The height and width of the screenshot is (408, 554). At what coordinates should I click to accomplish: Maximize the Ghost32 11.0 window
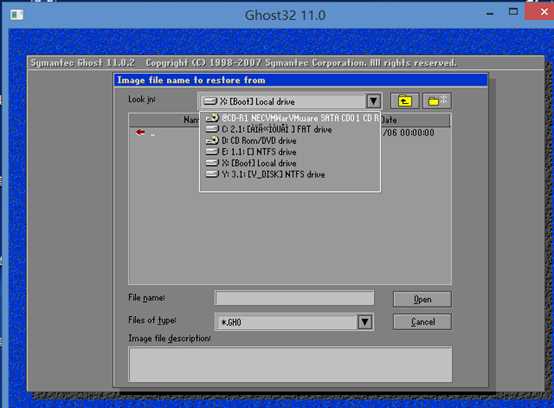(513, 12)
